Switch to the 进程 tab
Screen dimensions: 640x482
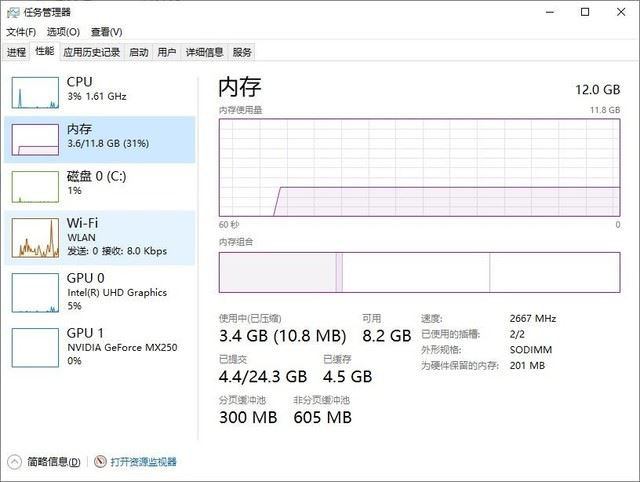[16, 52]
